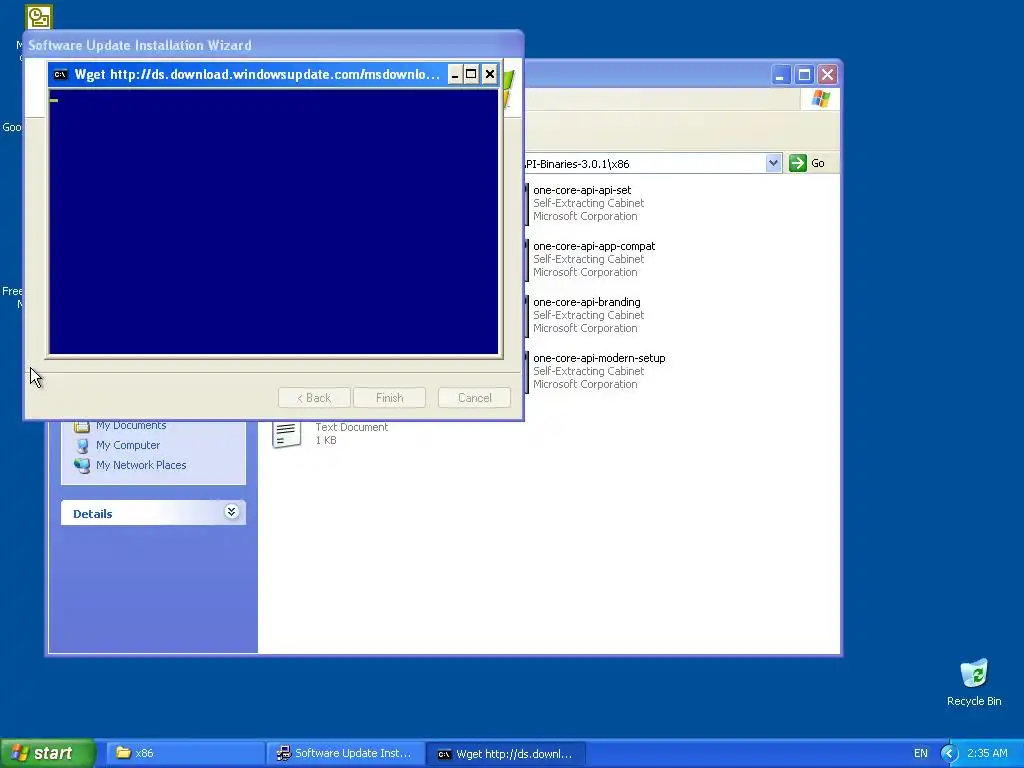Screen dimensions: 1024x768
Task: Open My Network Places link
Action: coord(140,465)
